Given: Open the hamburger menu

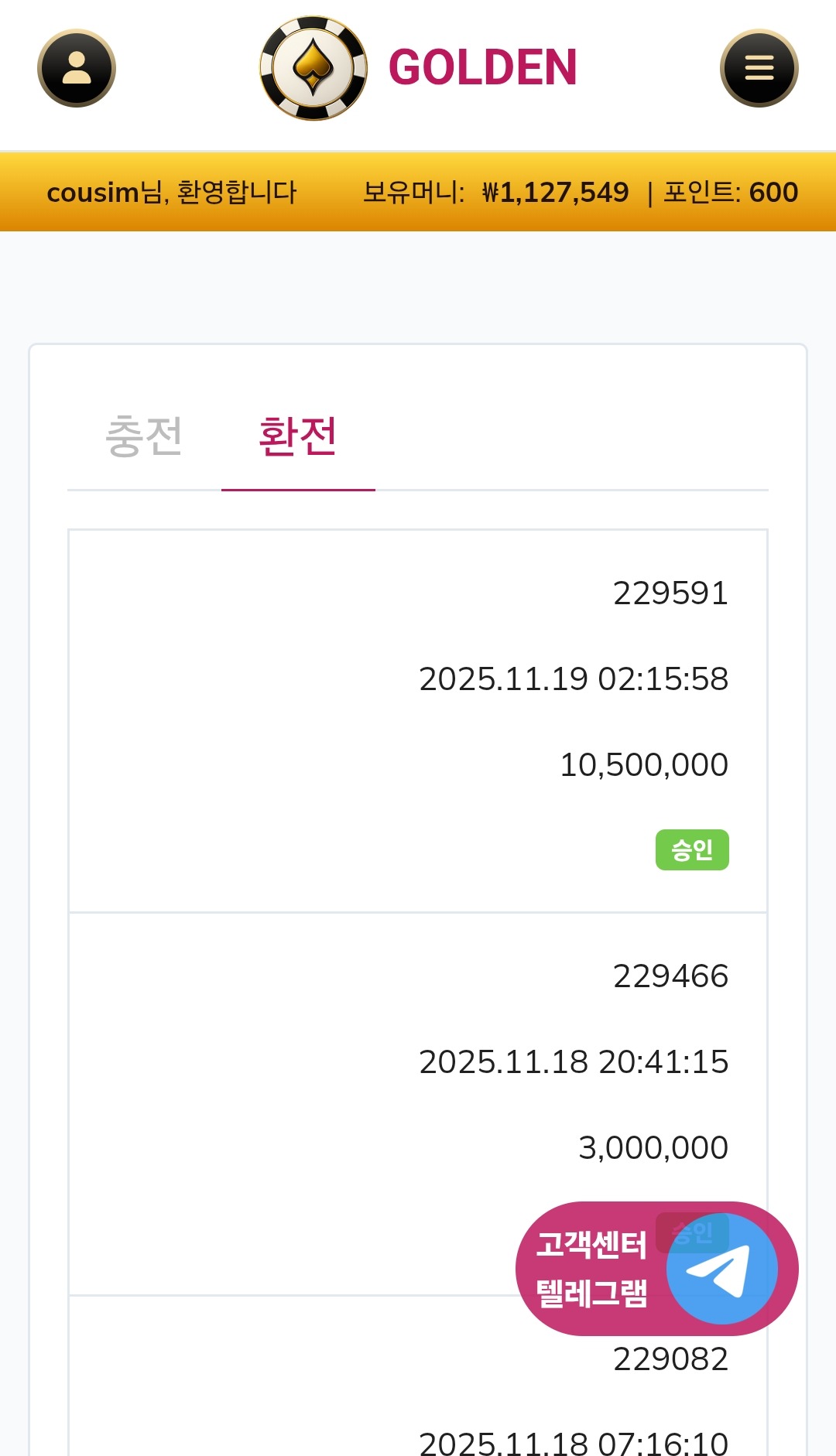Looking at the screenshot, I should point(759,68).
